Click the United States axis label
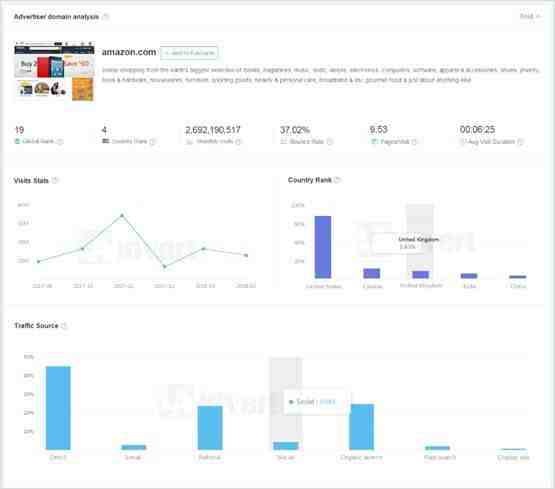 coord(323,286)
